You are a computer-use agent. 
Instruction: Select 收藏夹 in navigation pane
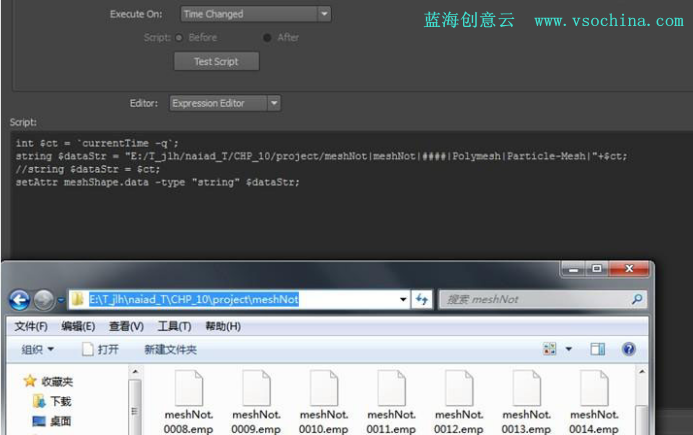click(x=49, y=381)
